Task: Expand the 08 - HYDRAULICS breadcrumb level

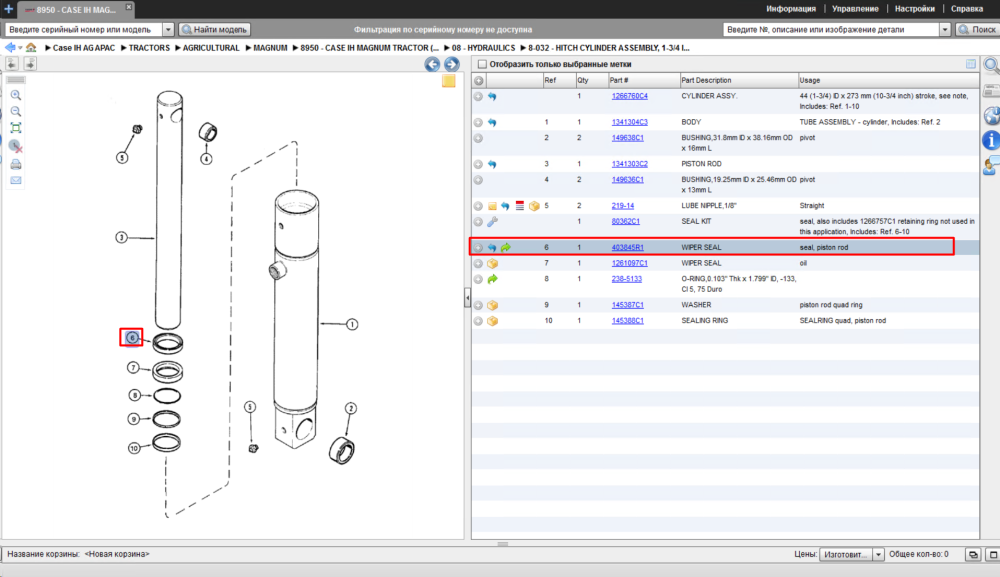Action: [447, 48]
